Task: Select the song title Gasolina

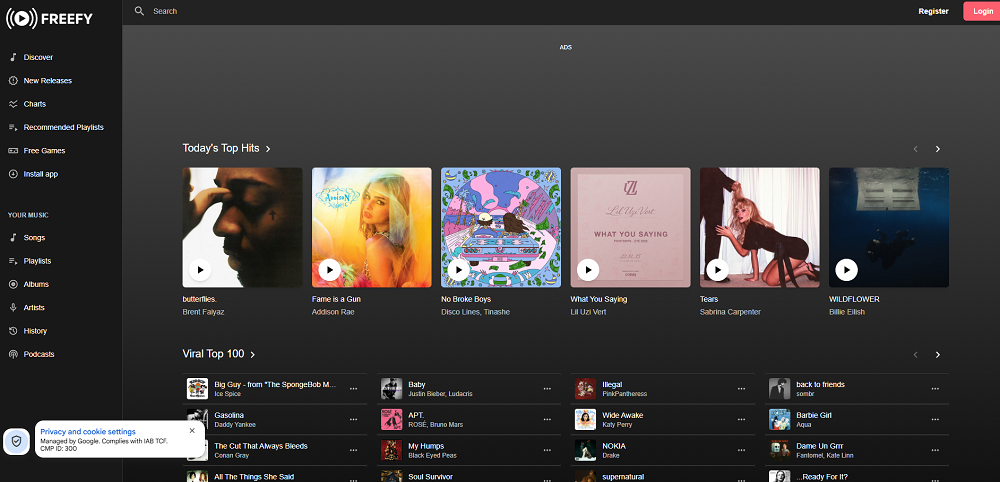Action: tap(230, 415)
